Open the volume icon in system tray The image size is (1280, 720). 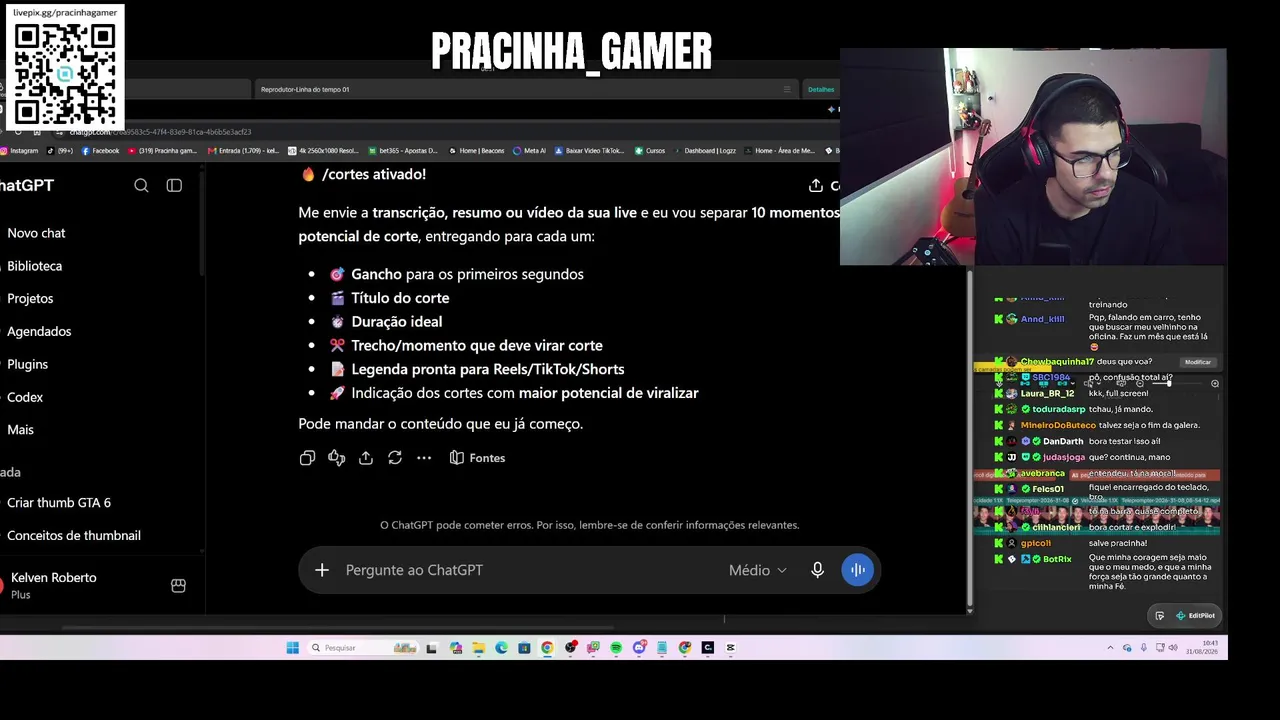coord(1173,648)
